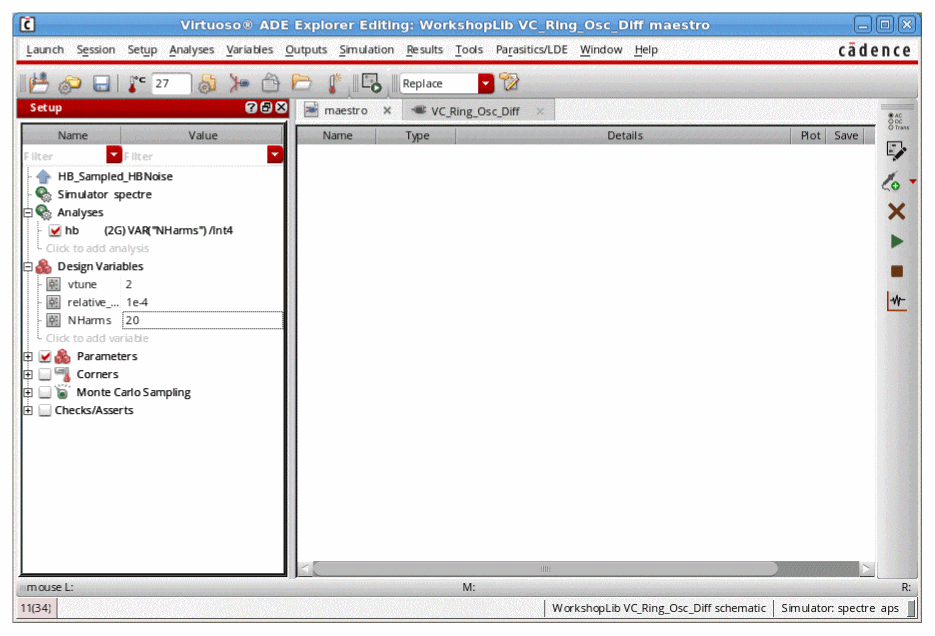The width and height of the screenshot is (935, 636).
Task: Select the AC radio button
Action: pyautogui.click(x=891, y=115)
